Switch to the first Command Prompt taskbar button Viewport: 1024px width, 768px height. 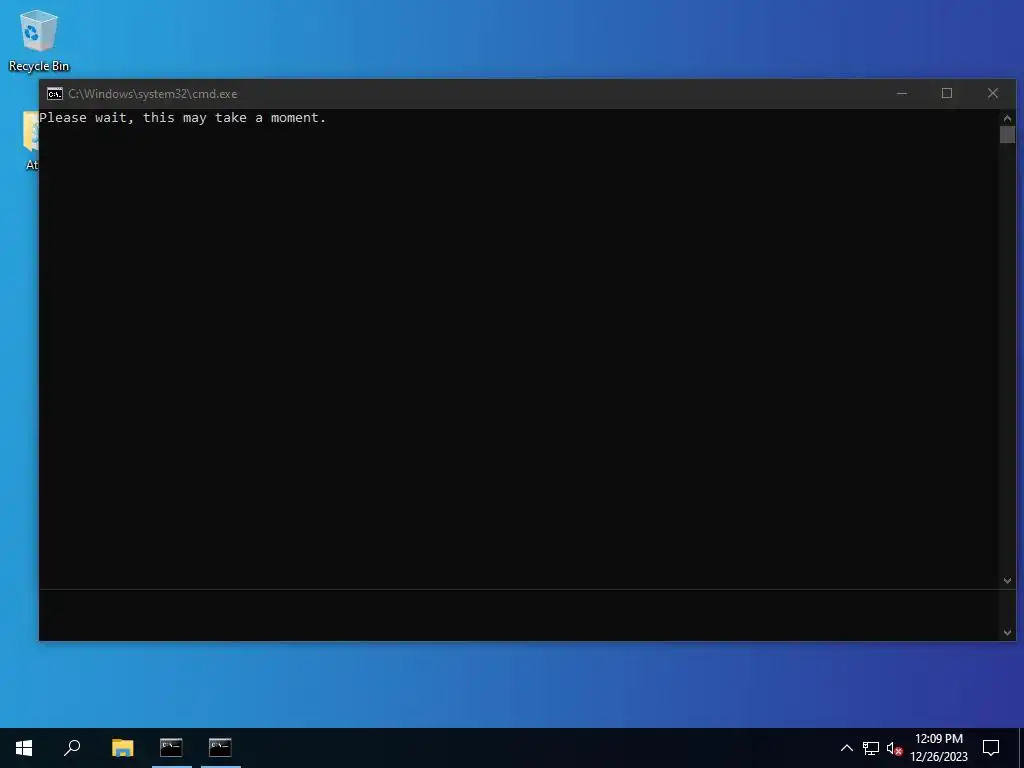[x=171, y=748]
